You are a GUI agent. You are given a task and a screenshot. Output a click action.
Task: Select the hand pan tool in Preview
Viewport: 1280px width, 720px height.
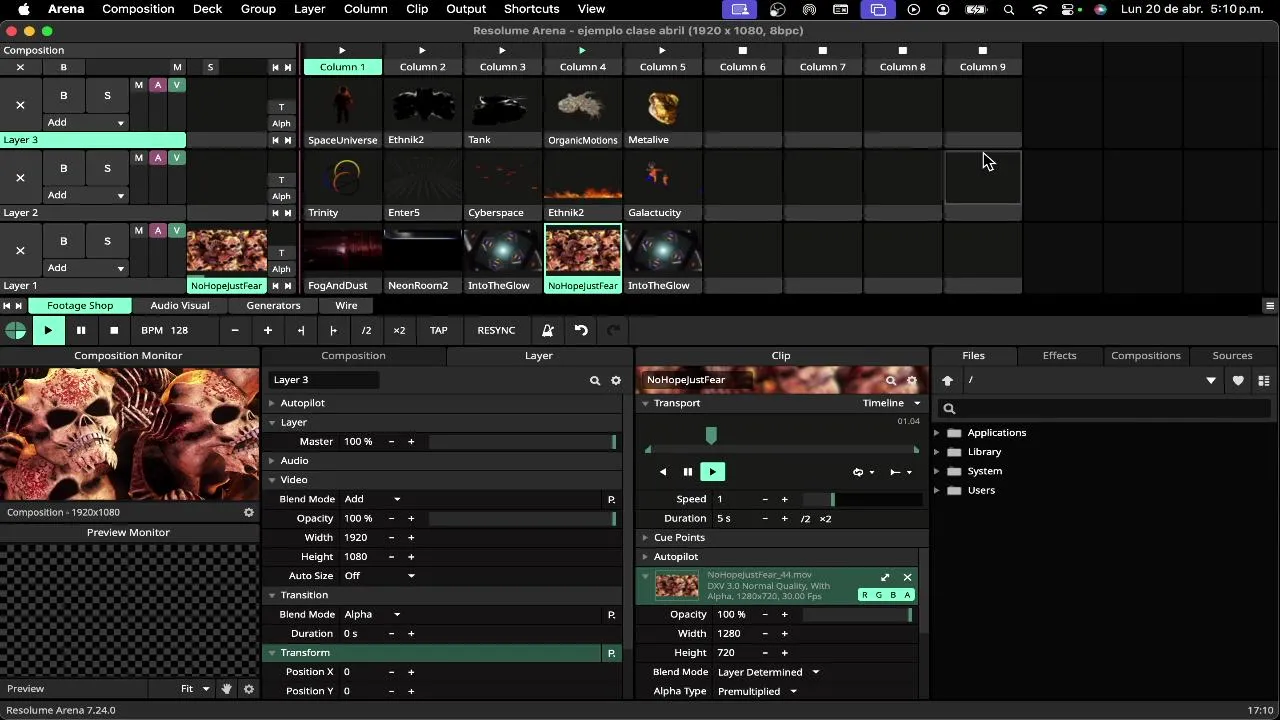point(227,689)
